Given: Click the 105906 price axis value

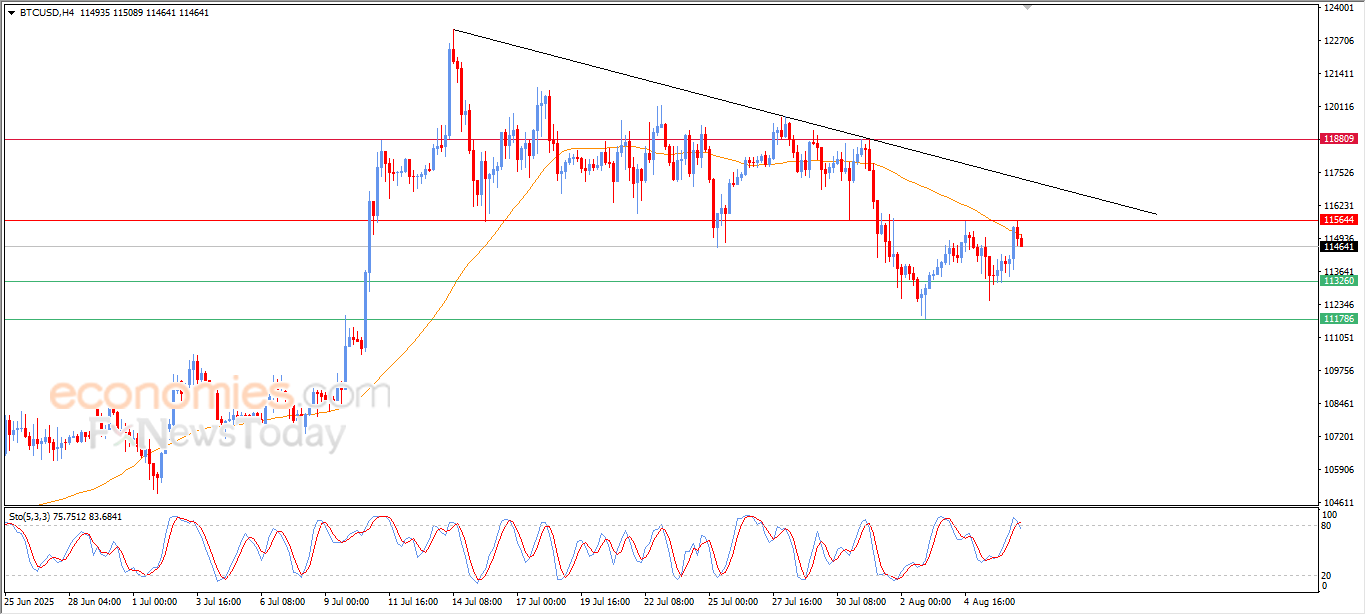Looking at the screenshot, I should click(x=1338, y=470).
